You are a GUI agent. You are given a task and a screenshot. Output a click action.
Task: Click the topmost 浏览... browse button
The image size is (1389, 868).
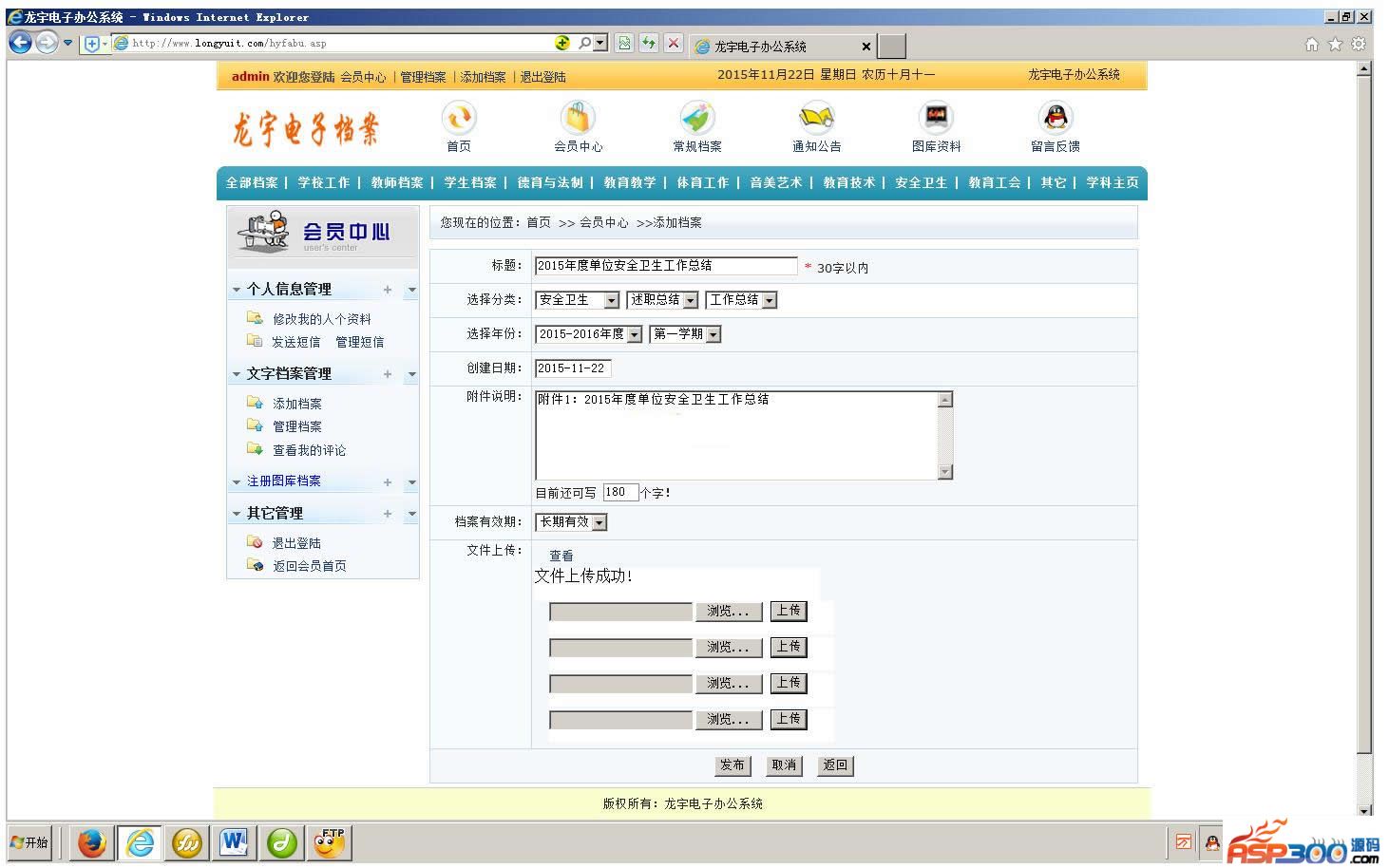[x=728, y=612]
